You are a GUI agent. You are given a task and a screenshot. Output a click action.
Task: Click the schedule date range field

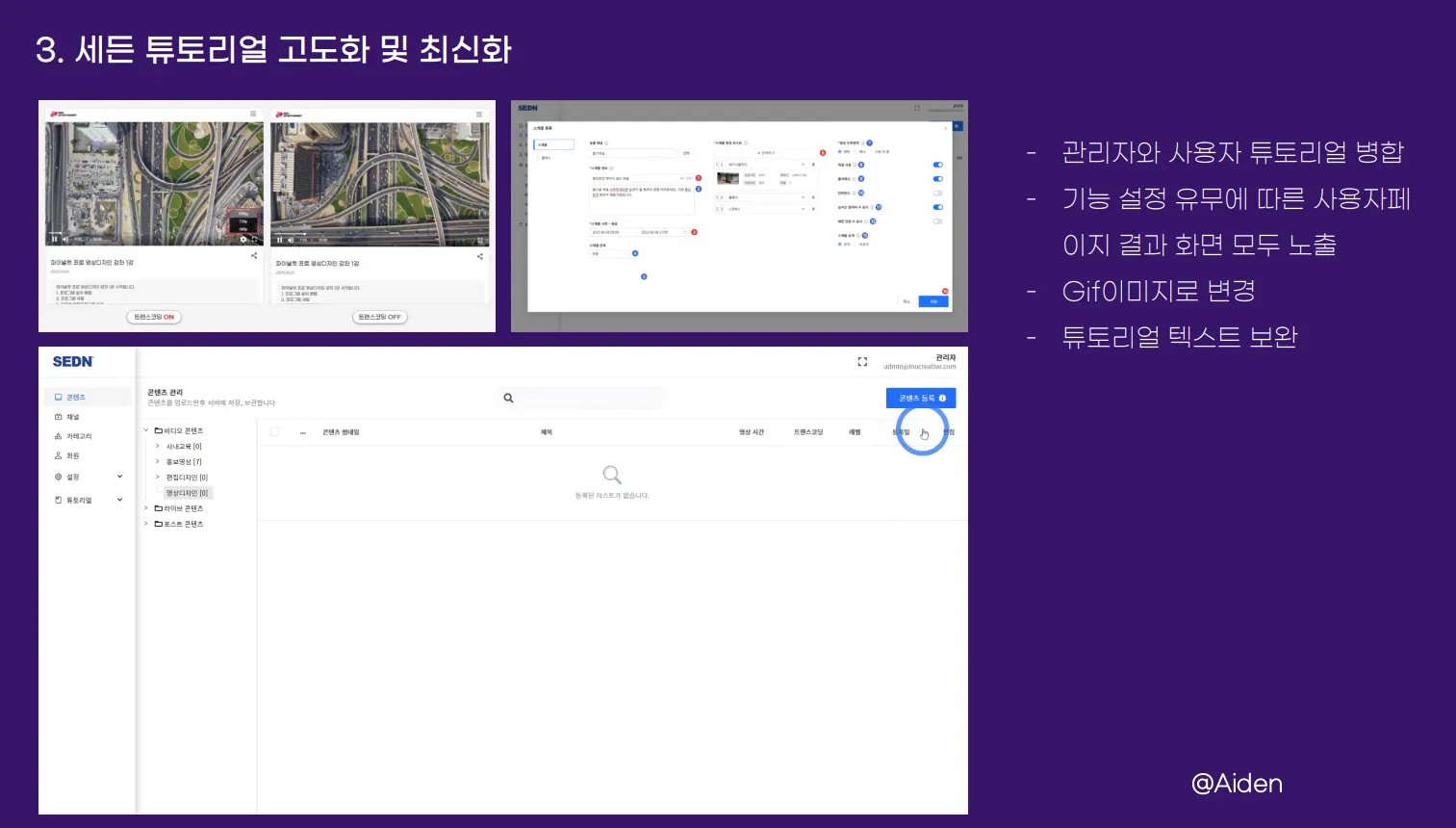coord(639,232)
